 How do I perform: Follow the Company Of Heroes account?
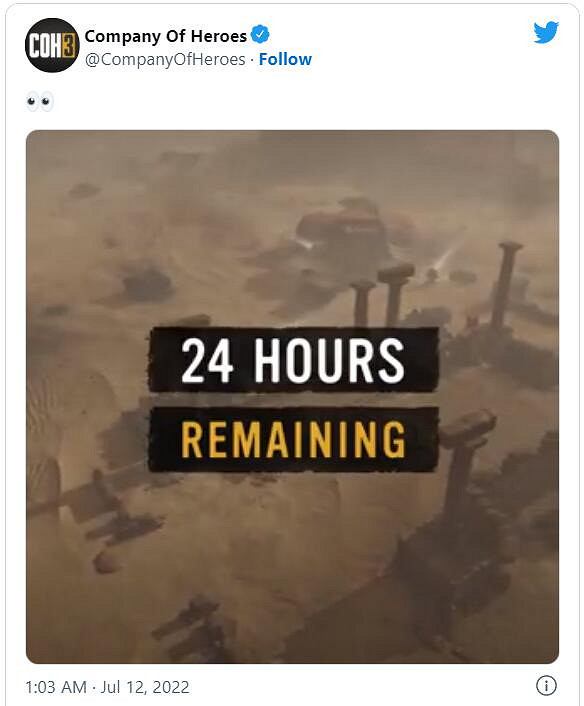(x=285, y=59)
